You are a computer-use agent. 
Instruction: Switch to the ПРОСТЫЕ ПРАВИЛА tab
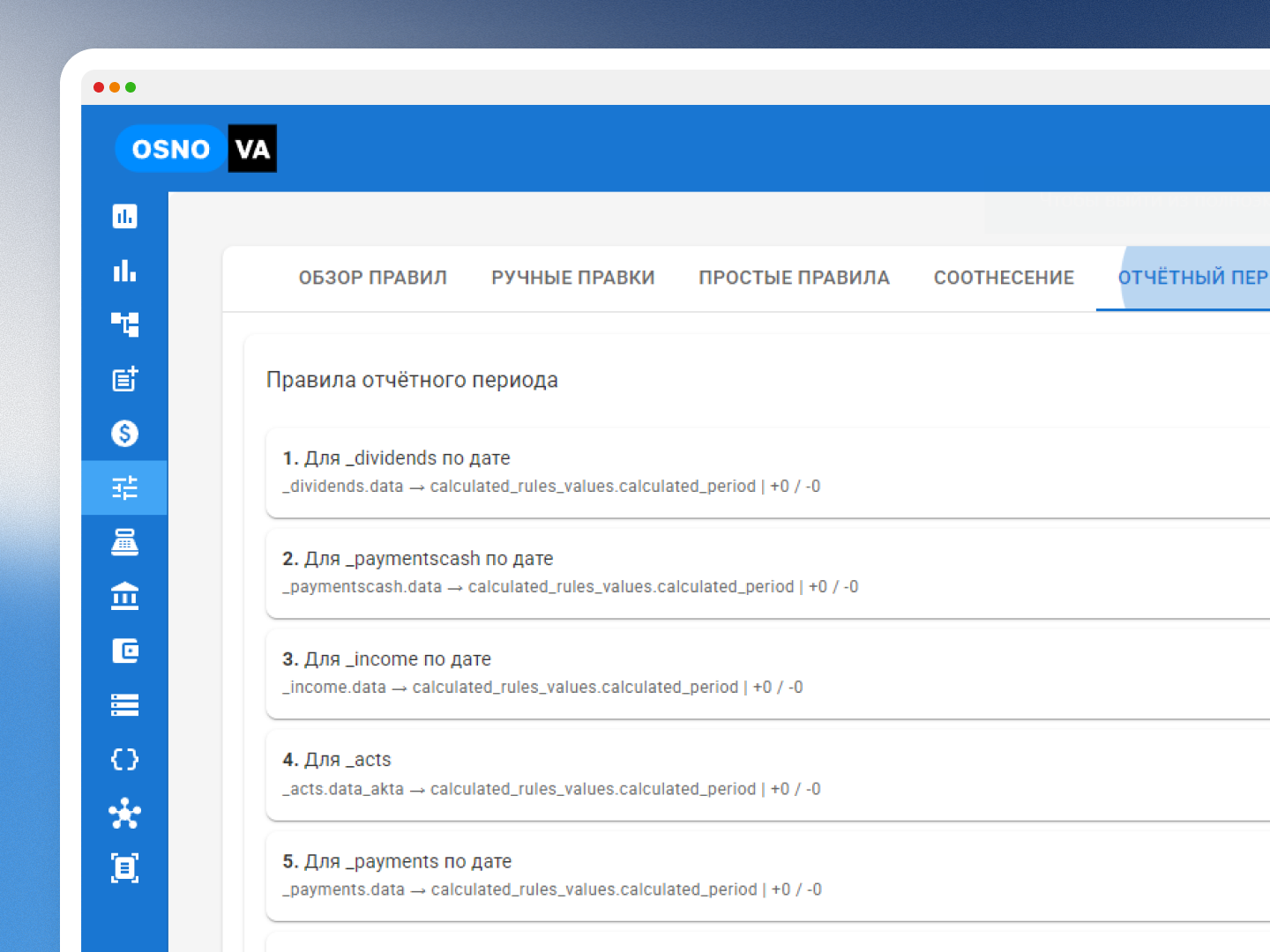794,278
